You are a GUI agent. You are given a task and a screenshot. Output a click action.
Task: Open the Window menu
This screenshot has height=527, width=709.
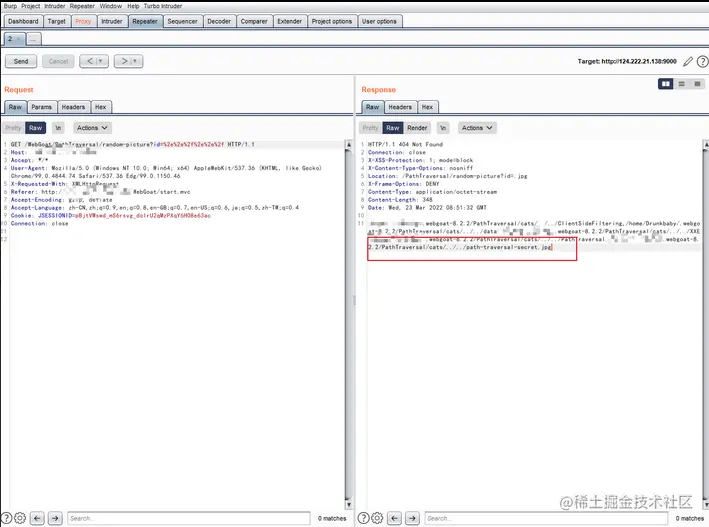point(111,6)
